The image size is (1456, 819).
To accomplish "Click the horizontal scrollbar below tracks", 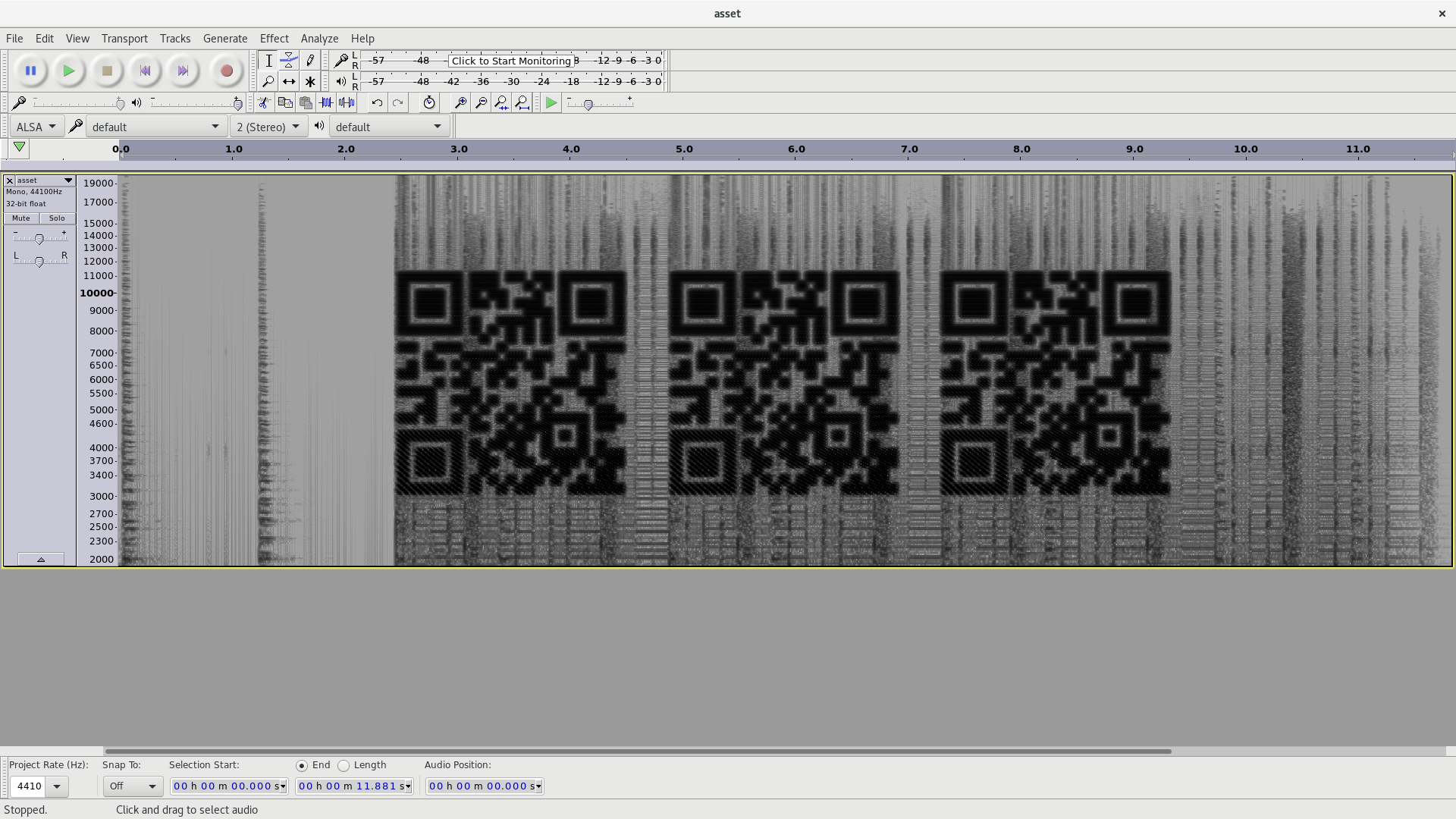I will pos(638,752).
